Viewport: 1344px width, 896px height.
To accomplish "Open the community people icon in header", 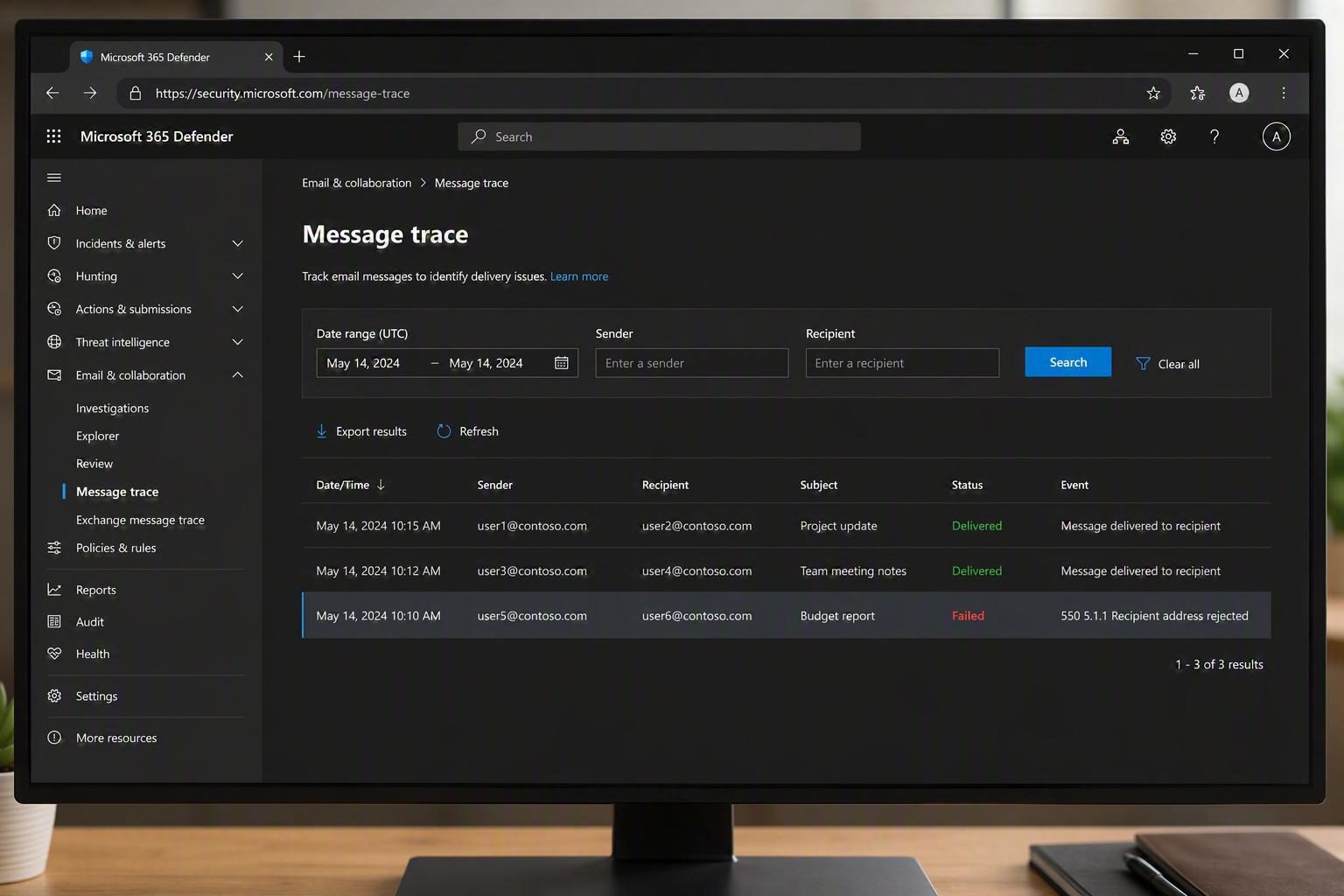I will [1121, 136].
